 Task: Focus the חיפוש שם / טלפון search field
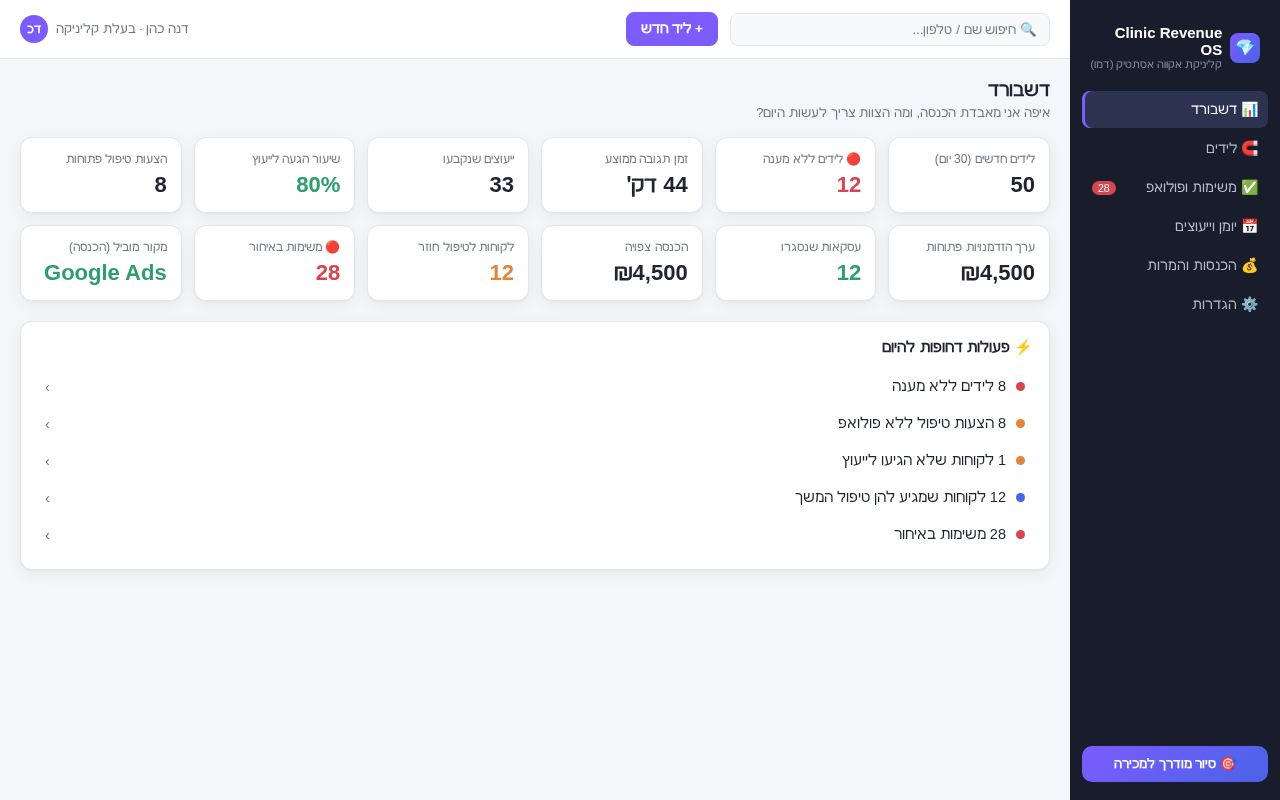pos(890,29)
